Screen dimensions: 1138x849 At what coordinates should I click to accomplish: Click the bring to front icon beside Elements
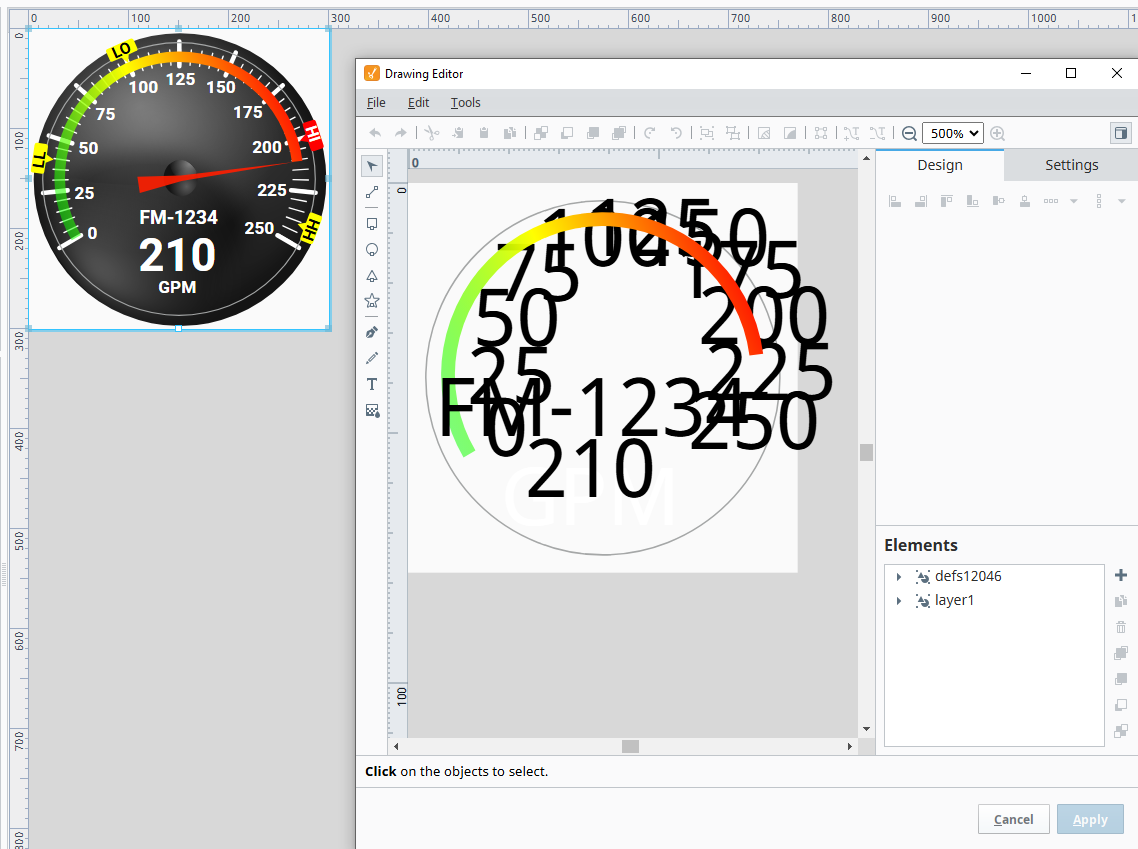pos(1121,653)
